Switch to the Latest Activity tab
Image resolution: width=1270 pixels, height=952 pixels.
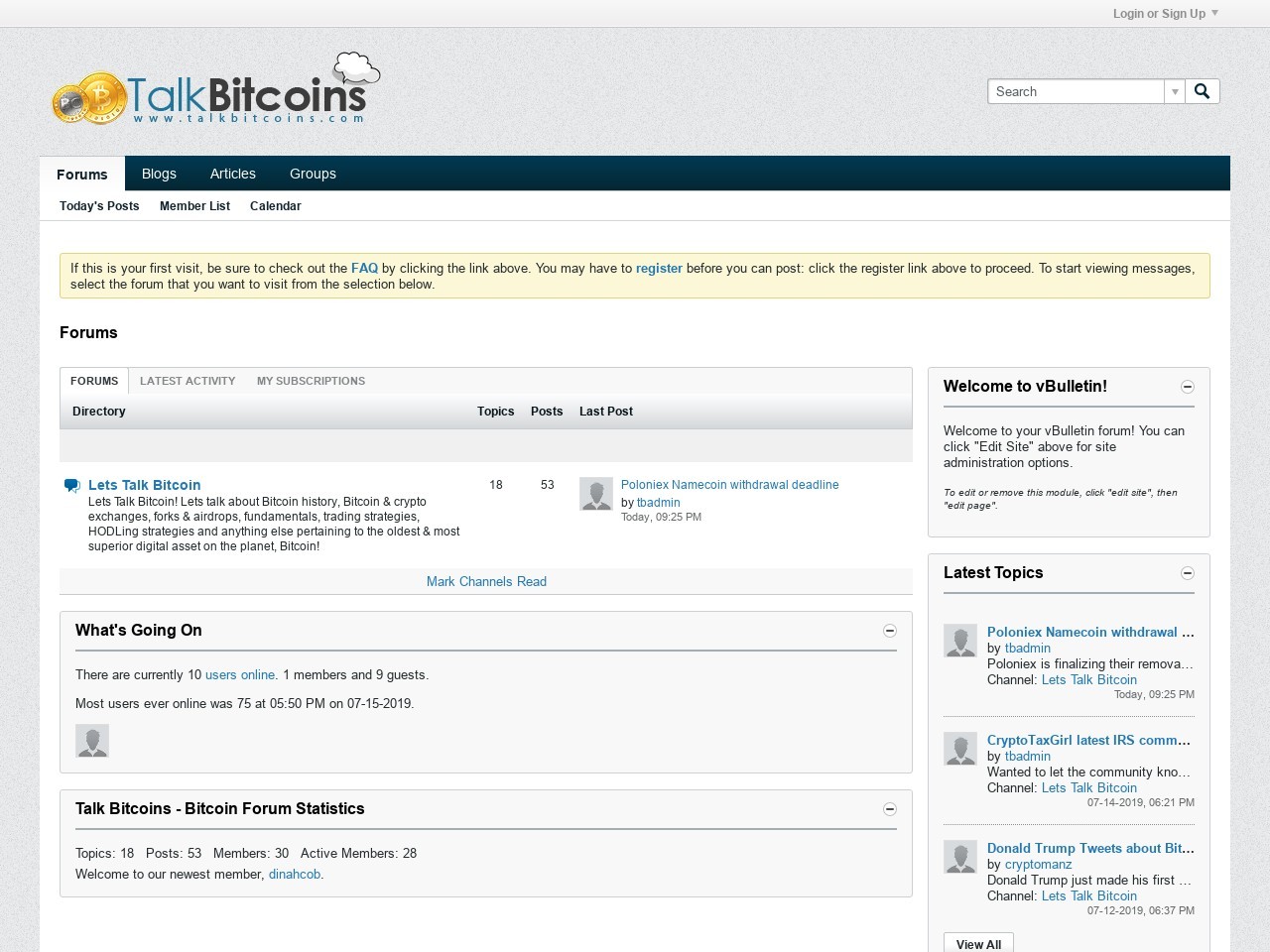(x=188, y=381)
